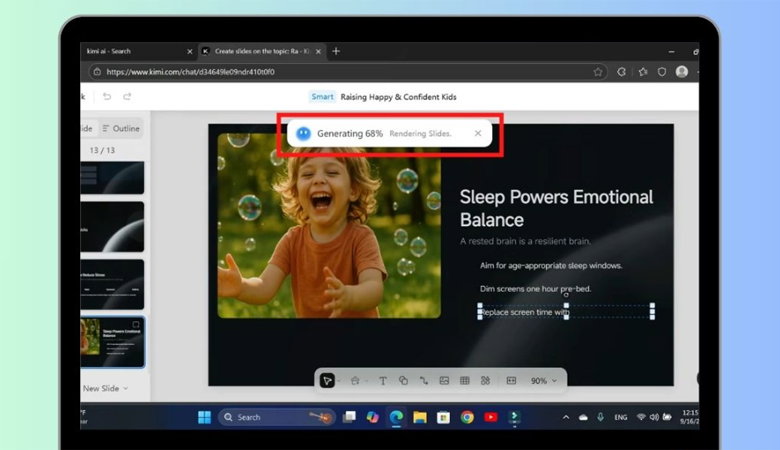The height and width of the screenshot is (450, 780).
Task: Open the browser profile avatar
Action: click(x=682, y=72)
